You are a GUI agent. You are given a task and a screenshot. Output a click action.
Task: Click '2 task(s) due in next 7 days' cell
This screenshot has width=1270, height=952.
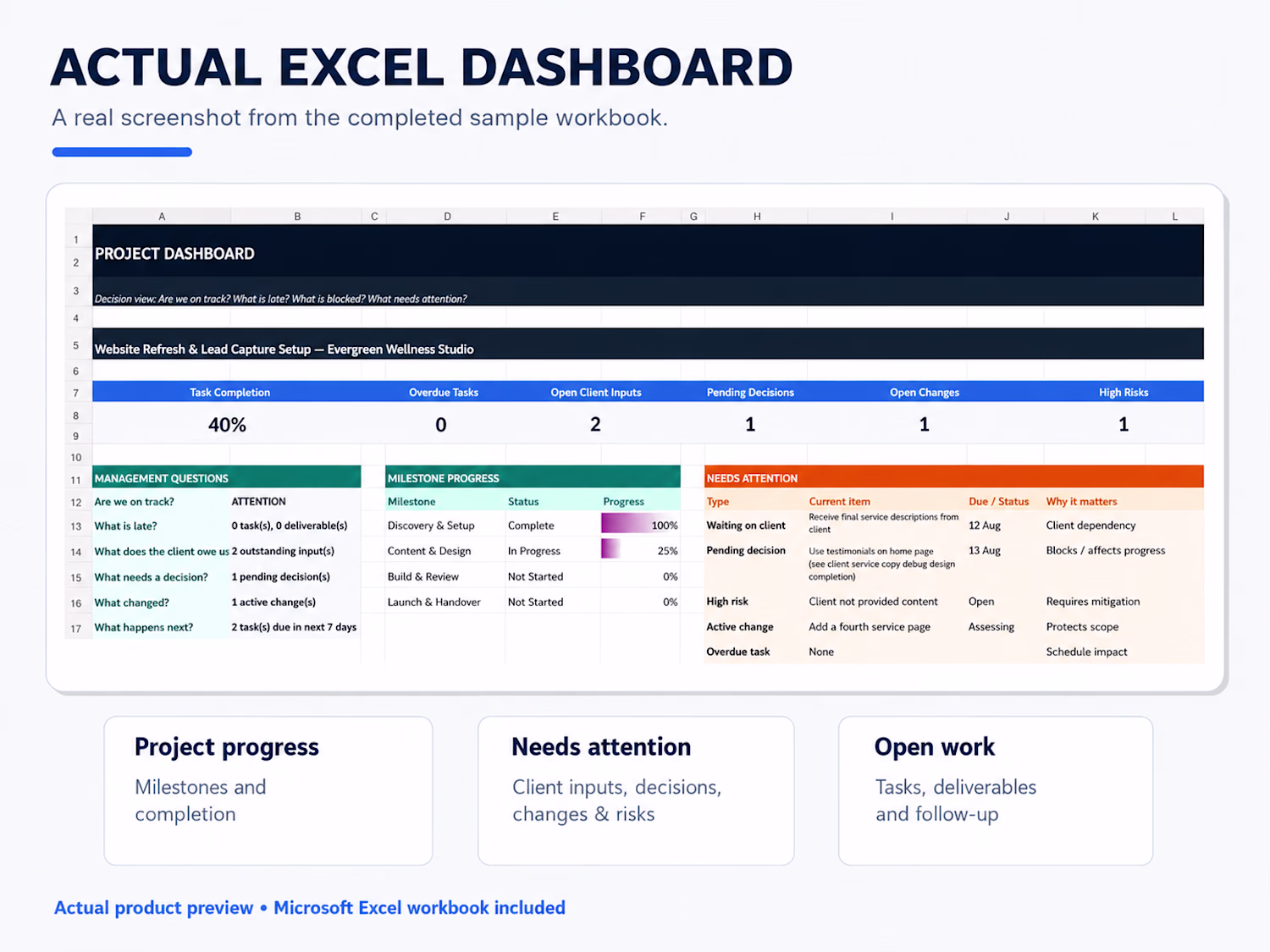(294, 628)
